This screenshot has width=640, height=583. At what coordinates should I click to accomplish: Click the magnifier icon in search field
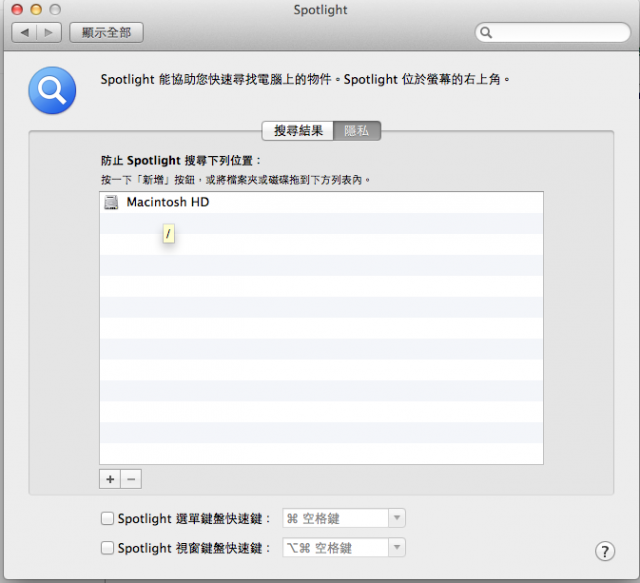point(486,33)
